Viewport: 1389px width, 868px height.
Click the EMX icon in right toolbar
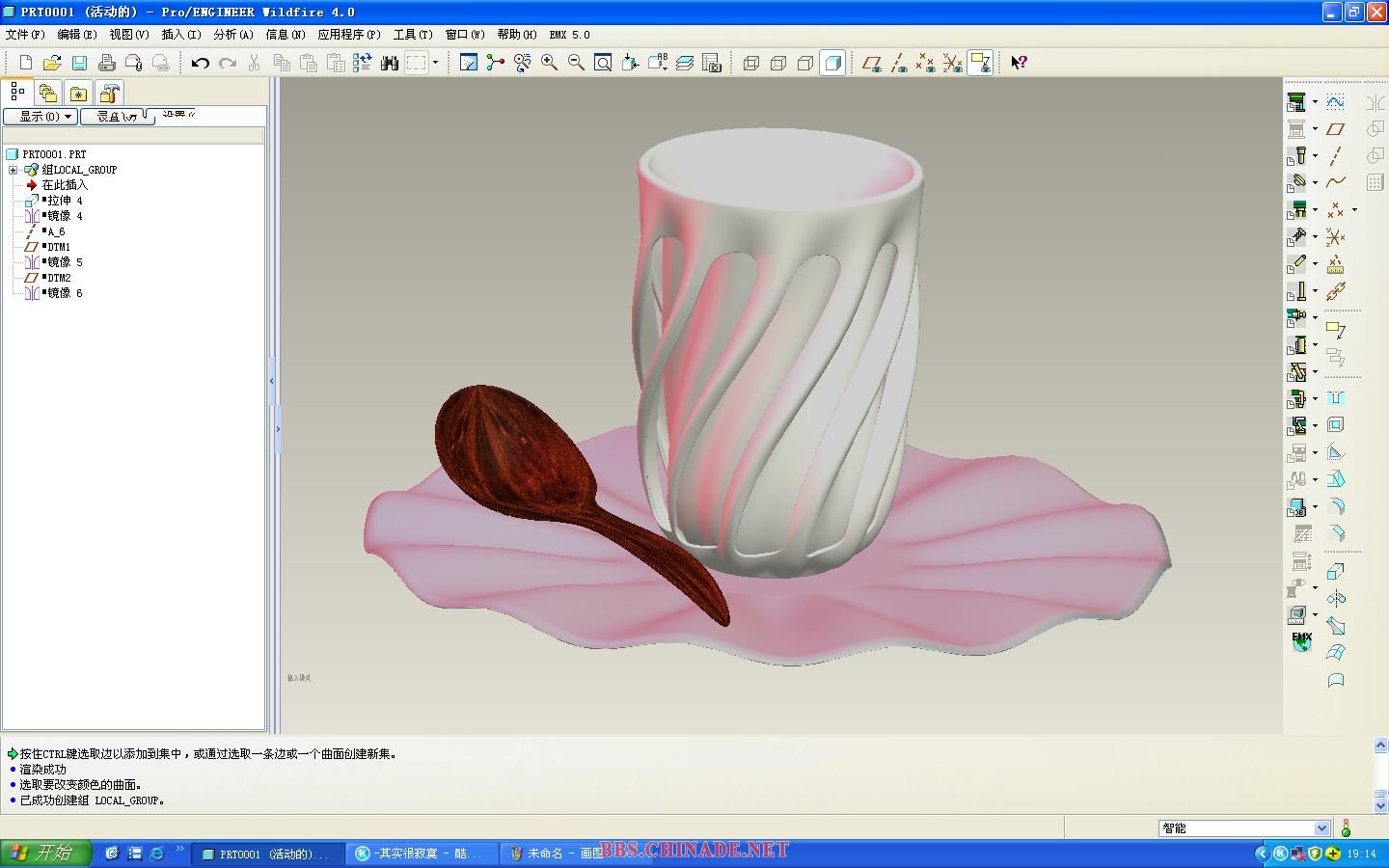click(1301, 641)
